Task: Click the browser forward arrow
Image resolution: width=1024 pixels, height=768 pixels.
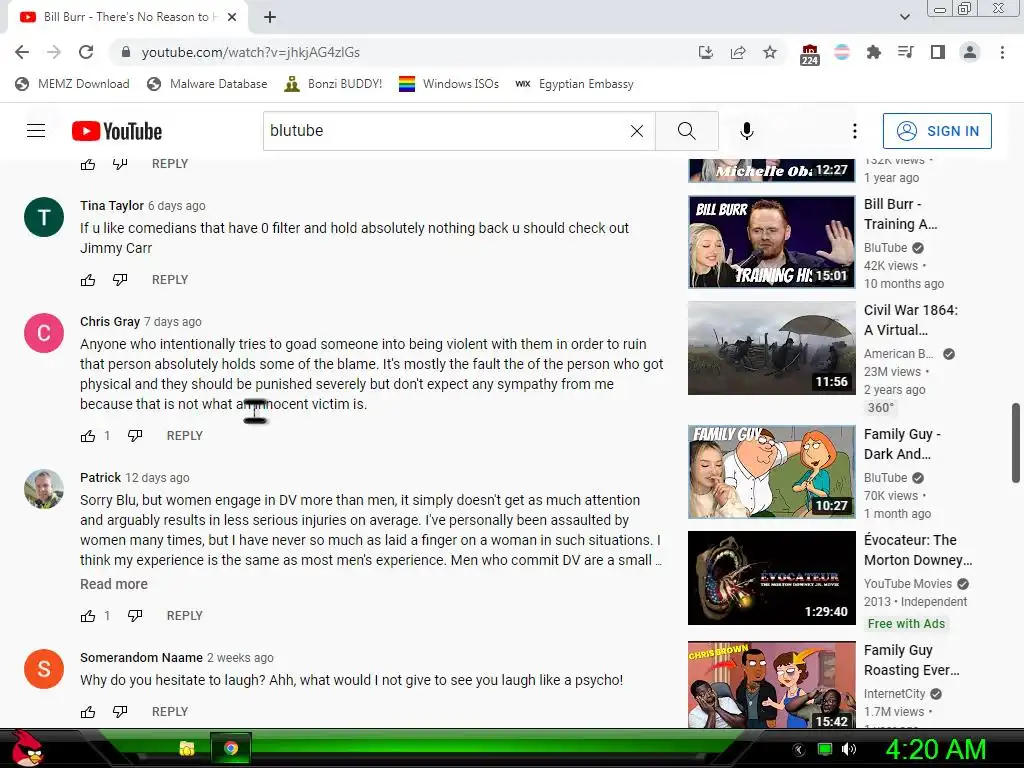Action: click(x=54, y=52)
